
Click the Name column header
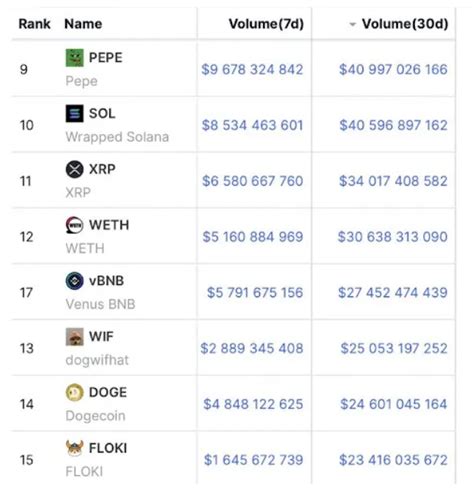coord(83,24)
